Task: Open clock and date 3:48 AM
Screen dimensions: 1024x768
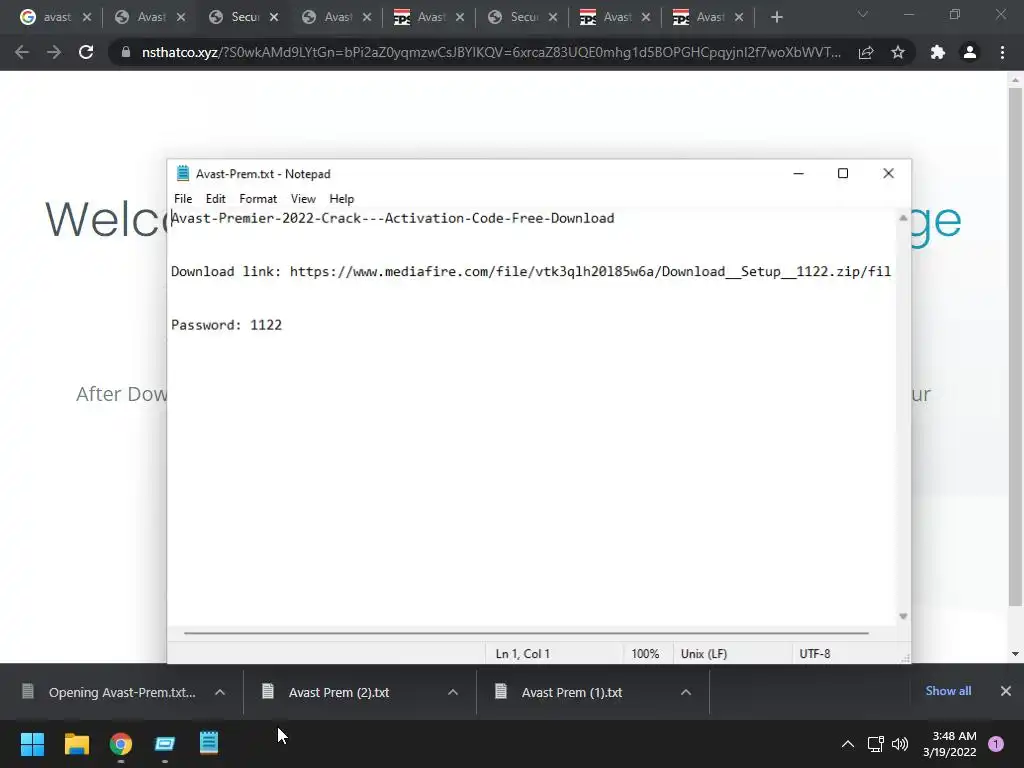Action: [950, 744]
